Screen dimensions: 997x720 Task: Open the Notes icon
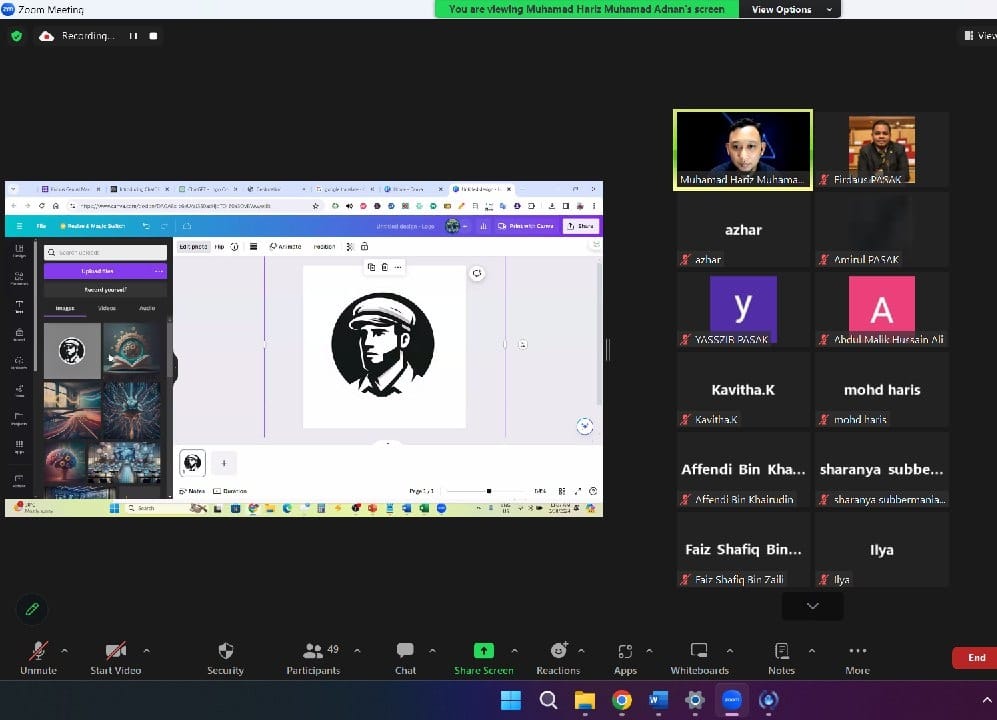click(781, 651)
